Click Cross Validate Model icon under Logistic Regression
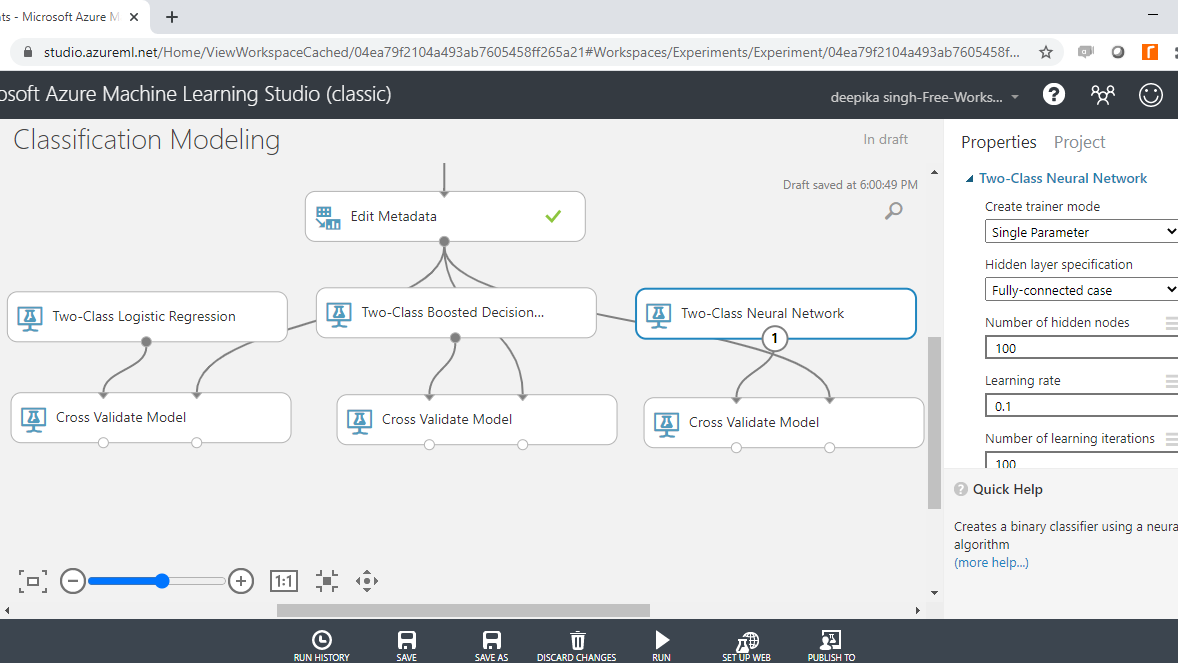This screenshot has height=663, width=1178. (x=33, y=419)
